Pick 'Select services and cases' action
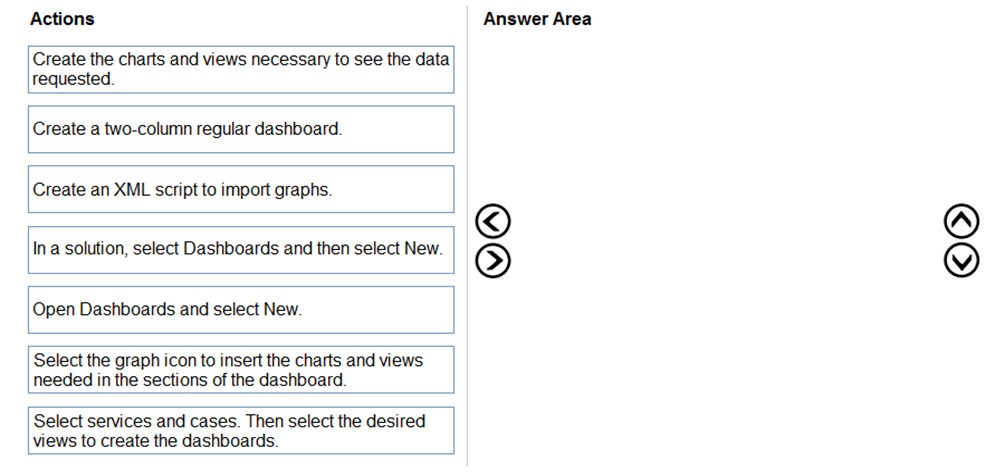 241,430
